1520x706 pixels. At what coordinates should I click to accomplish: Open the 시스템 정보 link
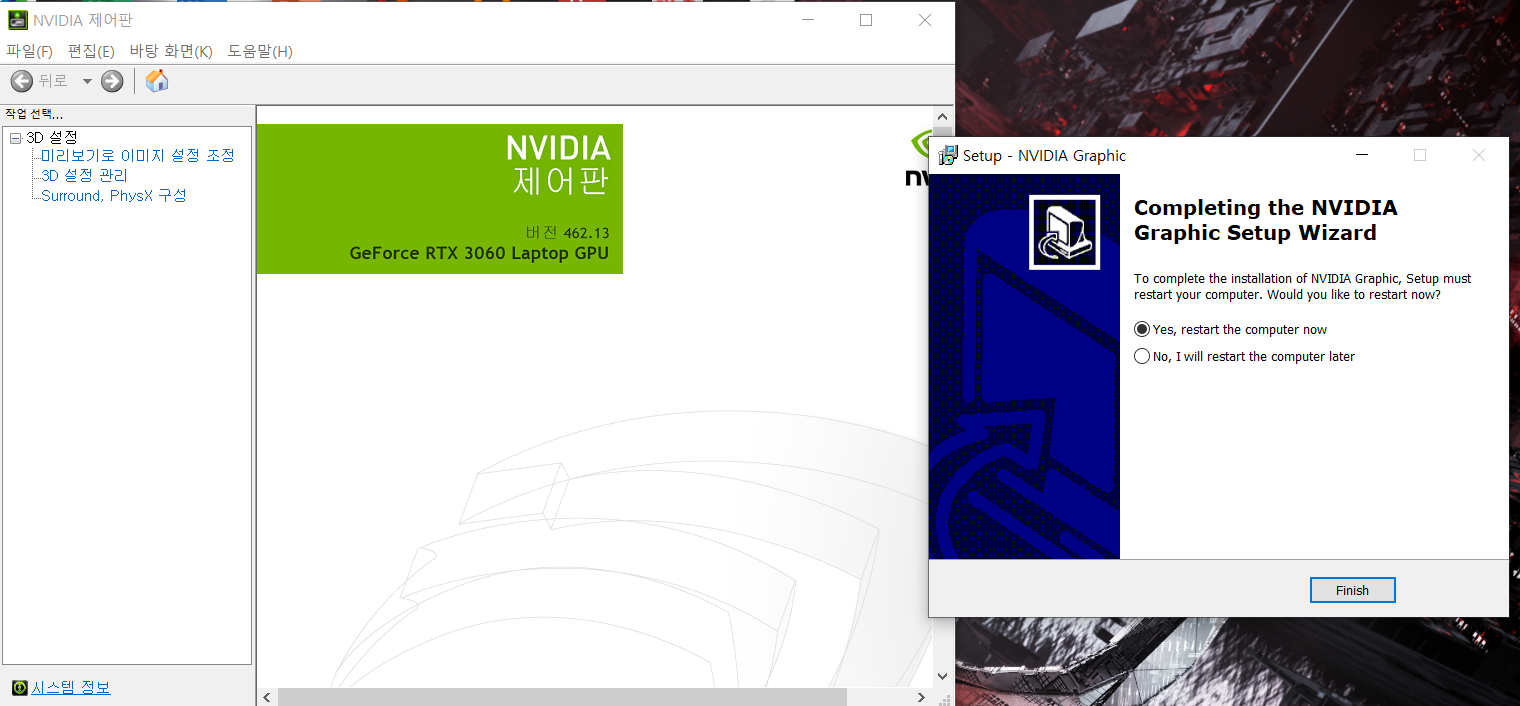(x=71, y=688)
